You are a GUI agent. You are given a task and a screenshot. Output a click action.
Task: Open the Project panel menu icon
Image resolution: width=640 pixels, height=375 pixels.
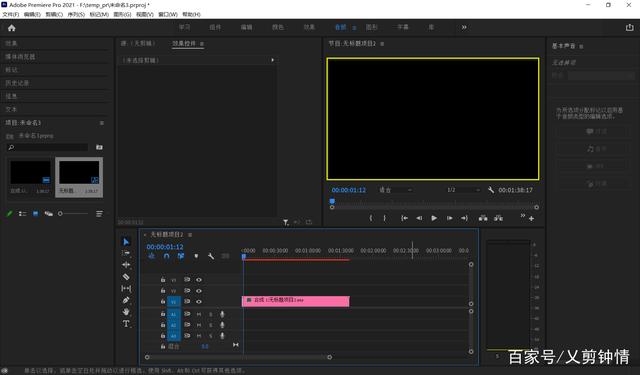(102, 123)
